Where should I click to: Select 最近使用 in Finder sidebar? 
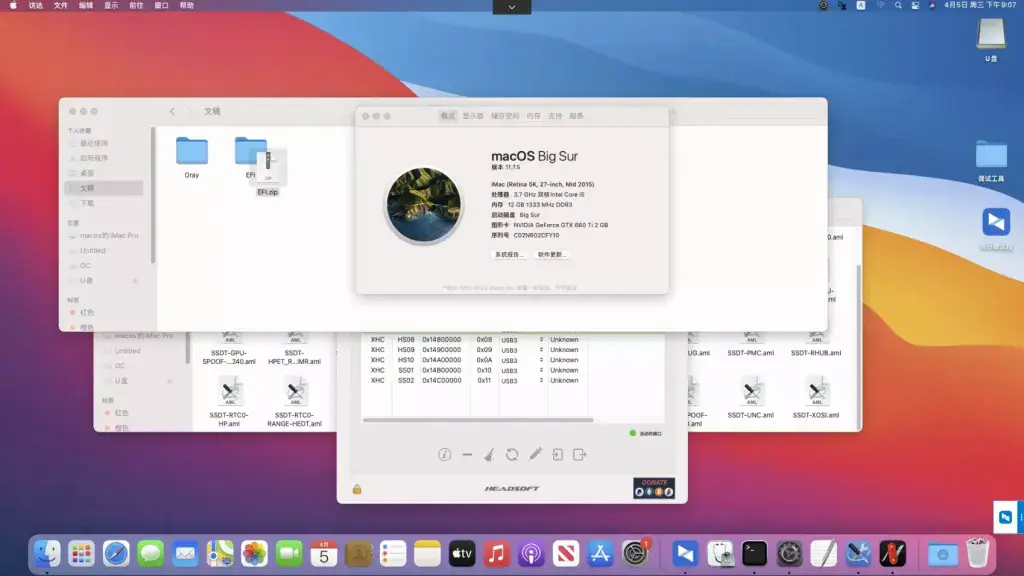click(x=94, y=143)
